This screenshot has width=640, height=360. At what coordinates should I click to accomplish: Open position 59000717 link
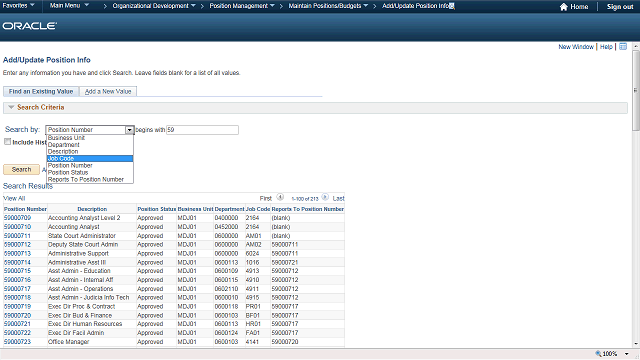17,289
